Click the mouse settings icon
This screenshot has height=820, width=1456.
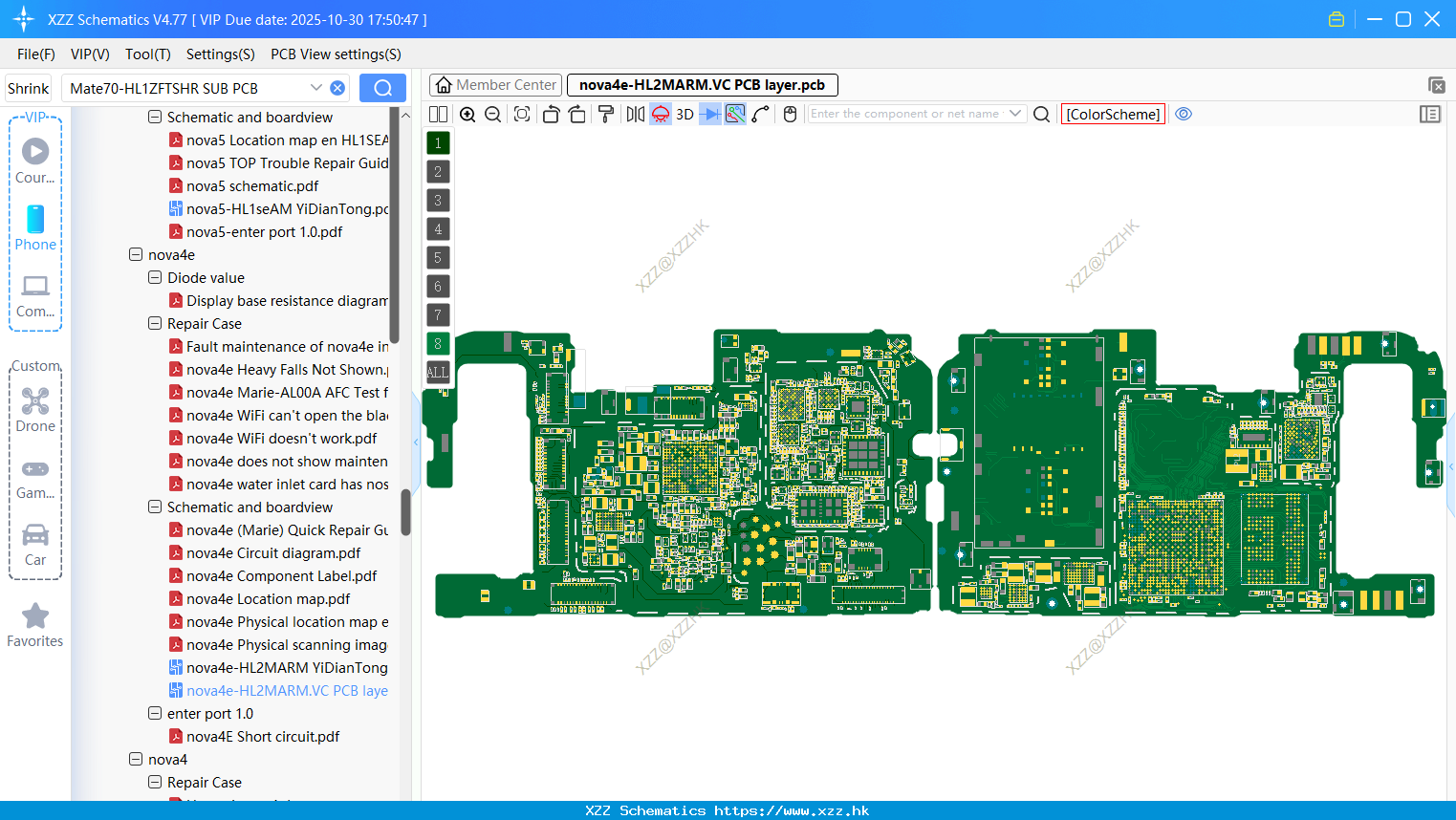[x=790, y=114]
